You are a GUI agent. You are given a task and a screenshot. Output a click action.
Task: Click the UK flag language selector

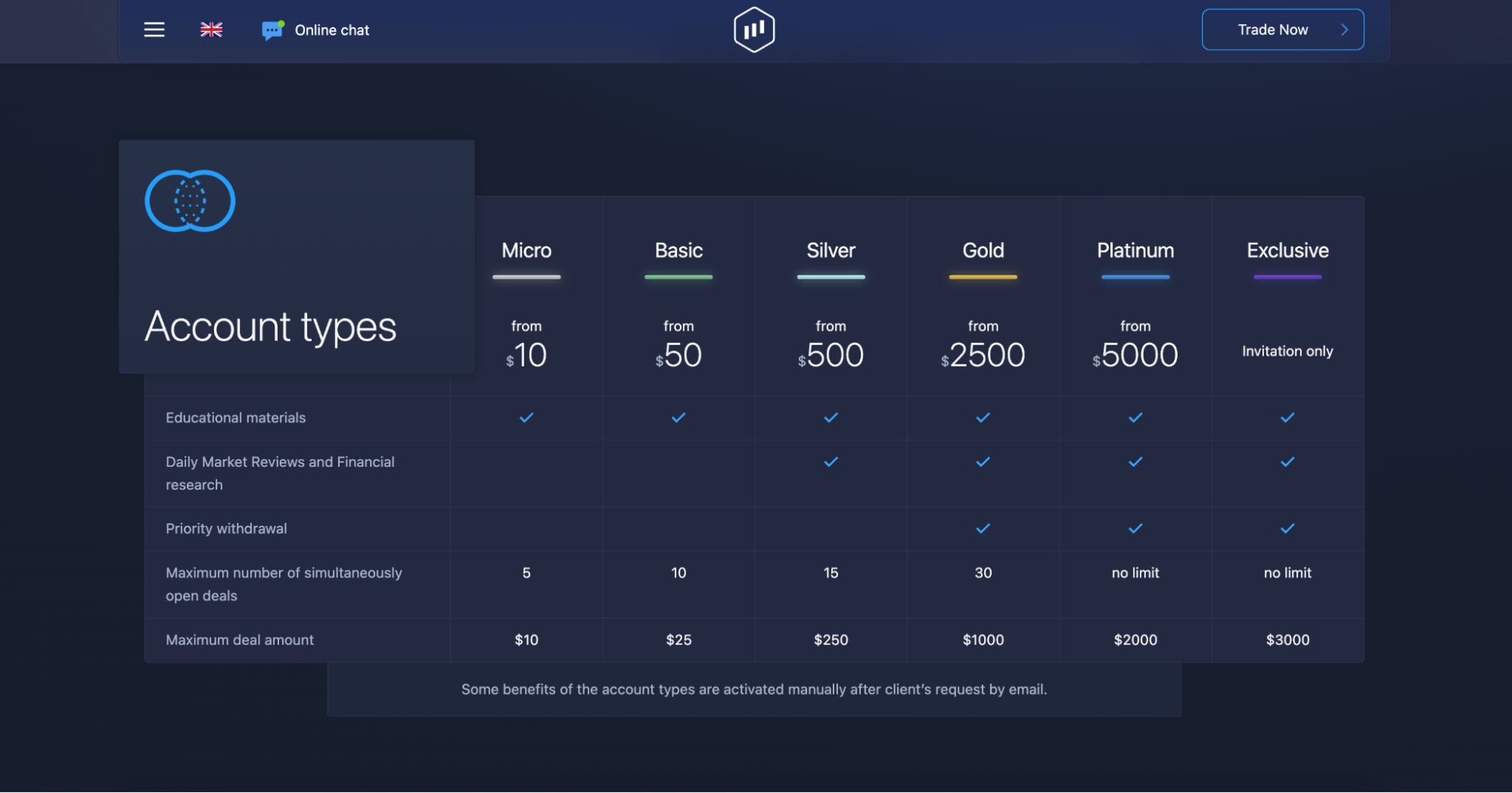[x=211, y=30]
